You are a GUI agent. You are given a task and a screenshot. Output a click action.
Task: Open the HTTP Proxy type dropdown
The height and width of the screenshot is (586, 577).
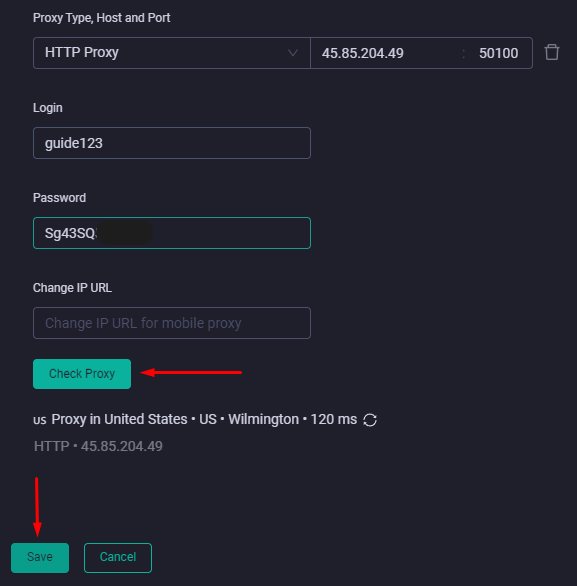[x=172, y=53]
